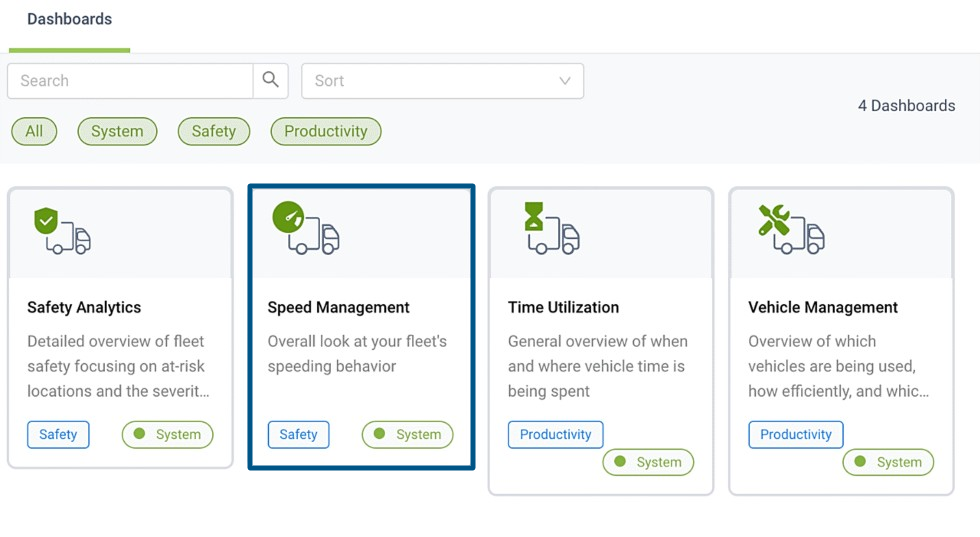Image resolution: width=980 pixels, height=537 pixels.
Task: Open the Time Utilization hourglass truck icon
Action: [552, 228]
